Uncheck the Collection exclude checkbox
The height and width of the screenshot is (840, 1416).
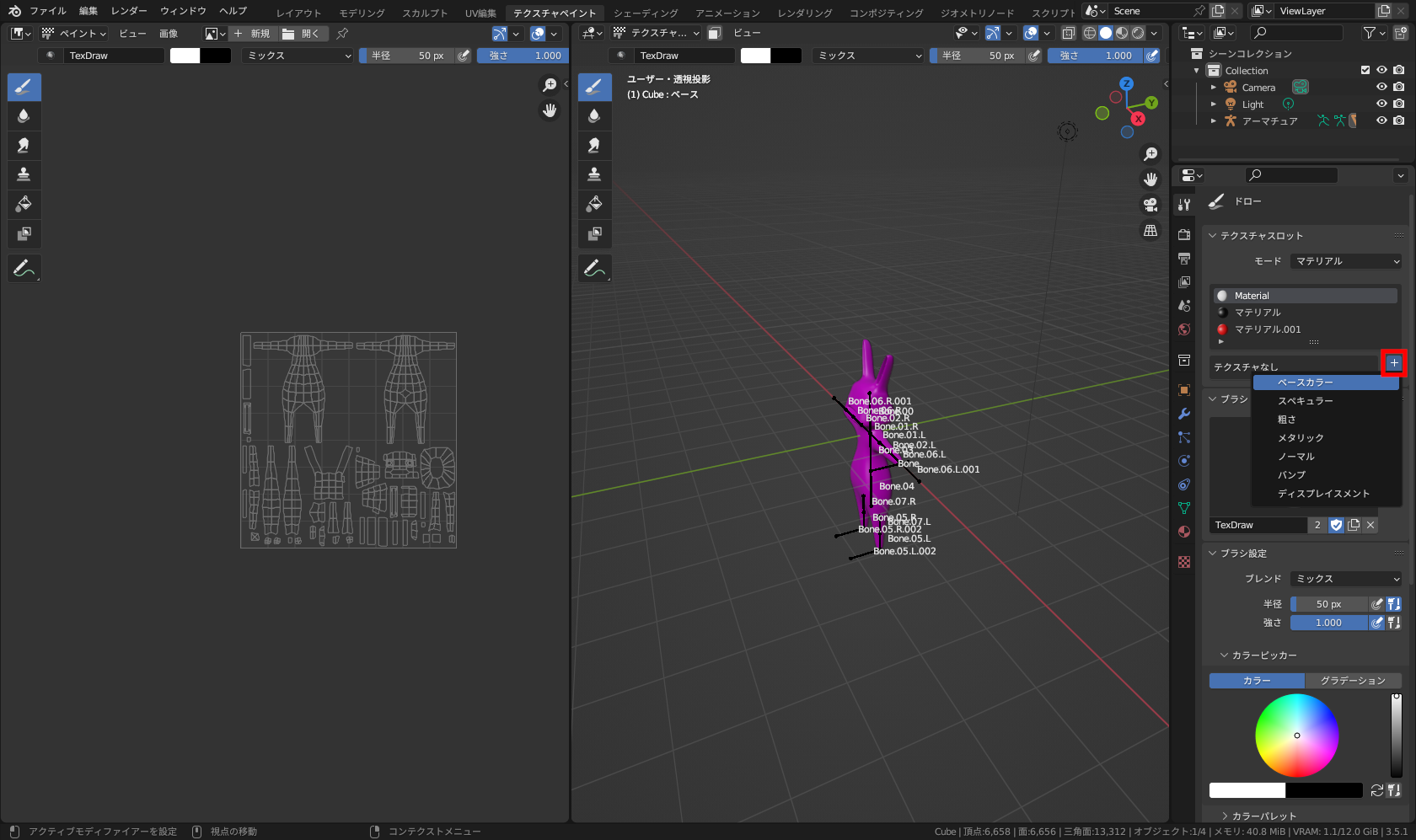click(1365, 71)
